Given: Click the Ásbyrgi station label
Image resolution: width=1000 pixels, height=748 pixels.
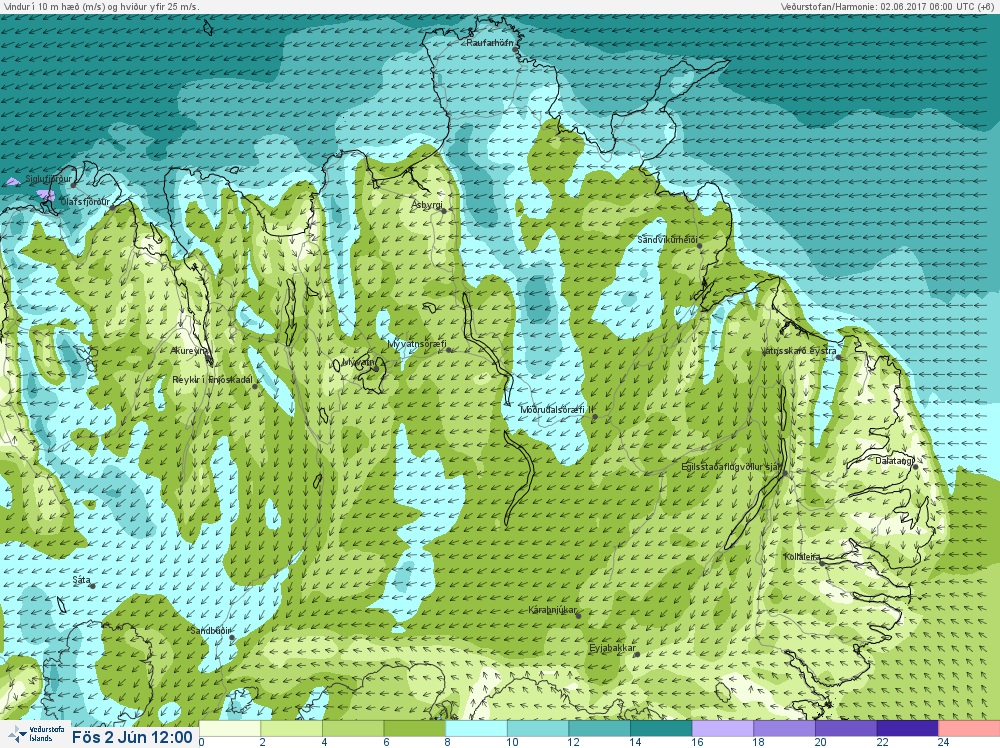Looking at the screenshot, I should pyautogui.click(x=427, y=205).
